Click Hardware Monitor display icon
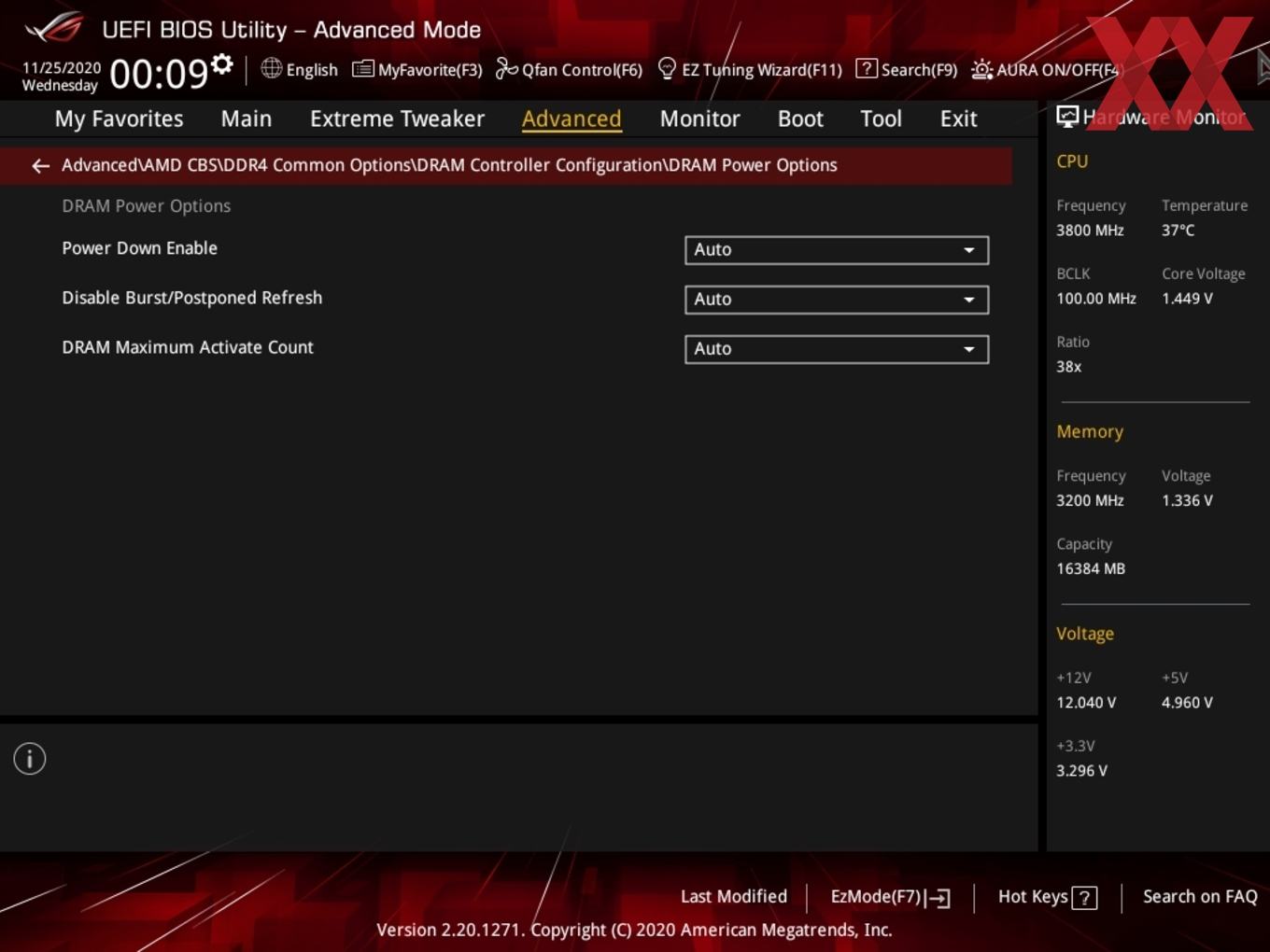This screenshot has height=952, width=1270. 1067,117
